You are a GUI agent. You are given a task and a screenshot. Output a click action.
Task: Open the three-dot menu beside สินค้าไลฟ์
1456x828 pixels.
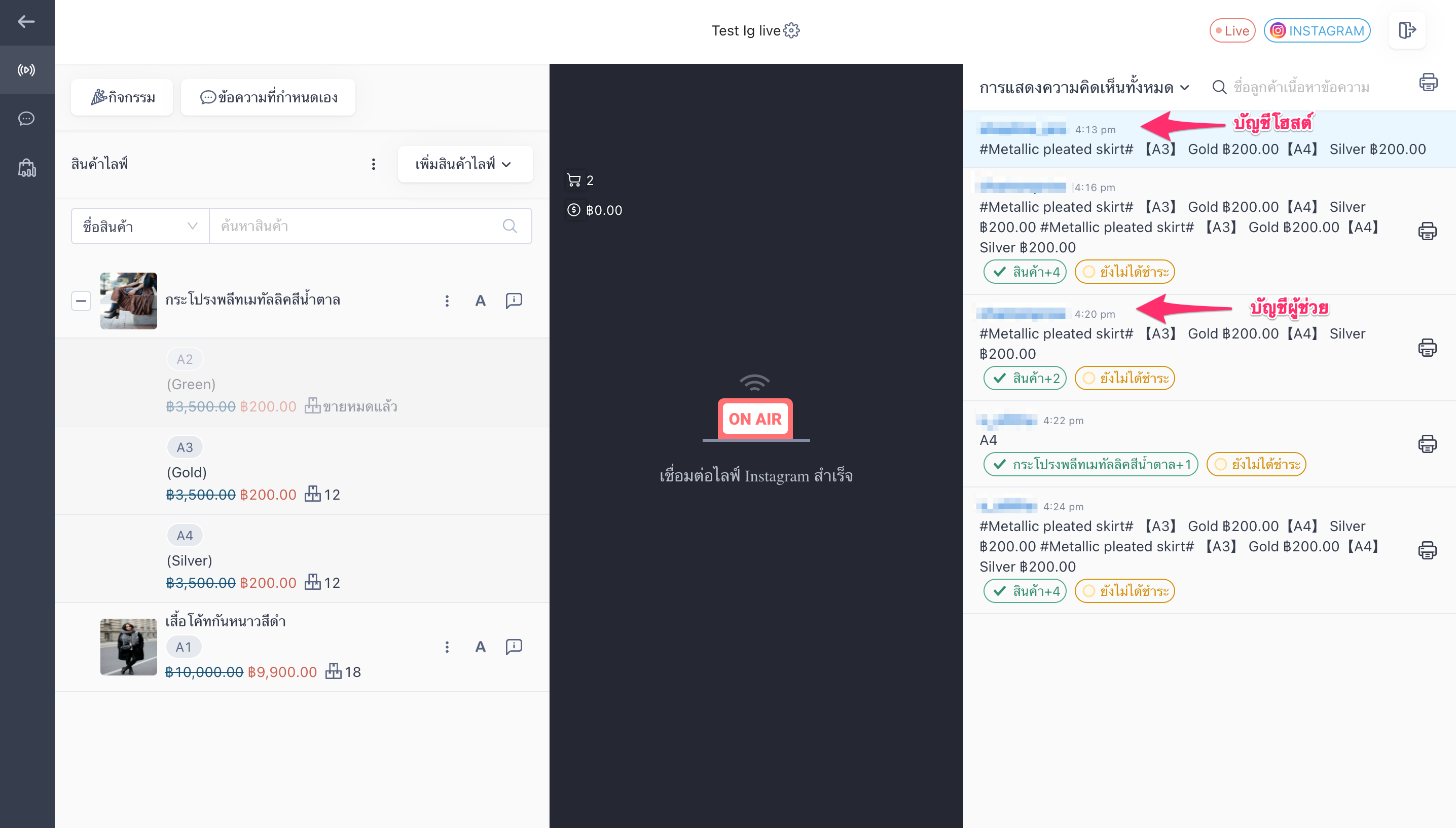pyautogui.click(x=373, y=164)
